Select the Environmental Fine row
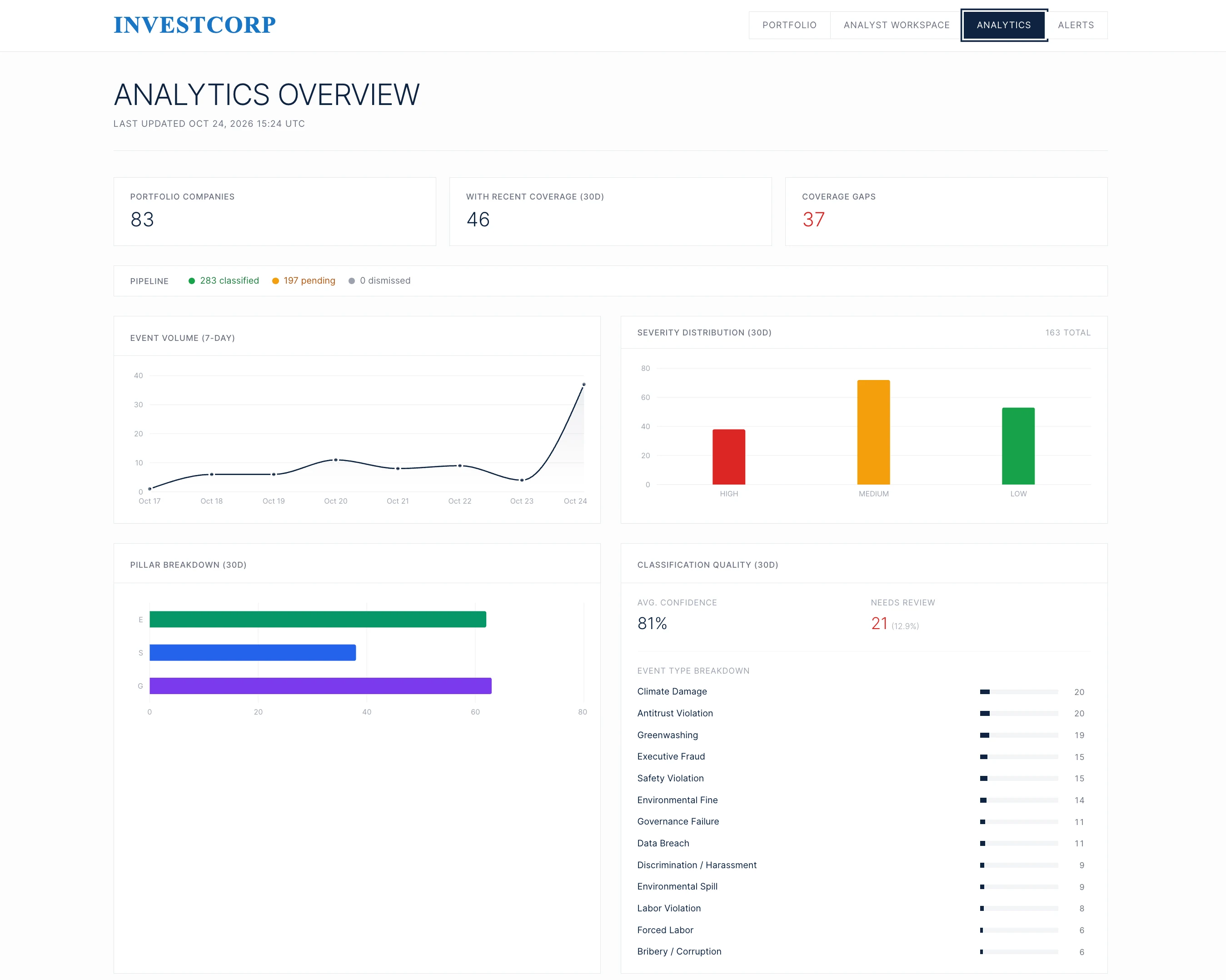1226x980 pixels. coord(864,800)
